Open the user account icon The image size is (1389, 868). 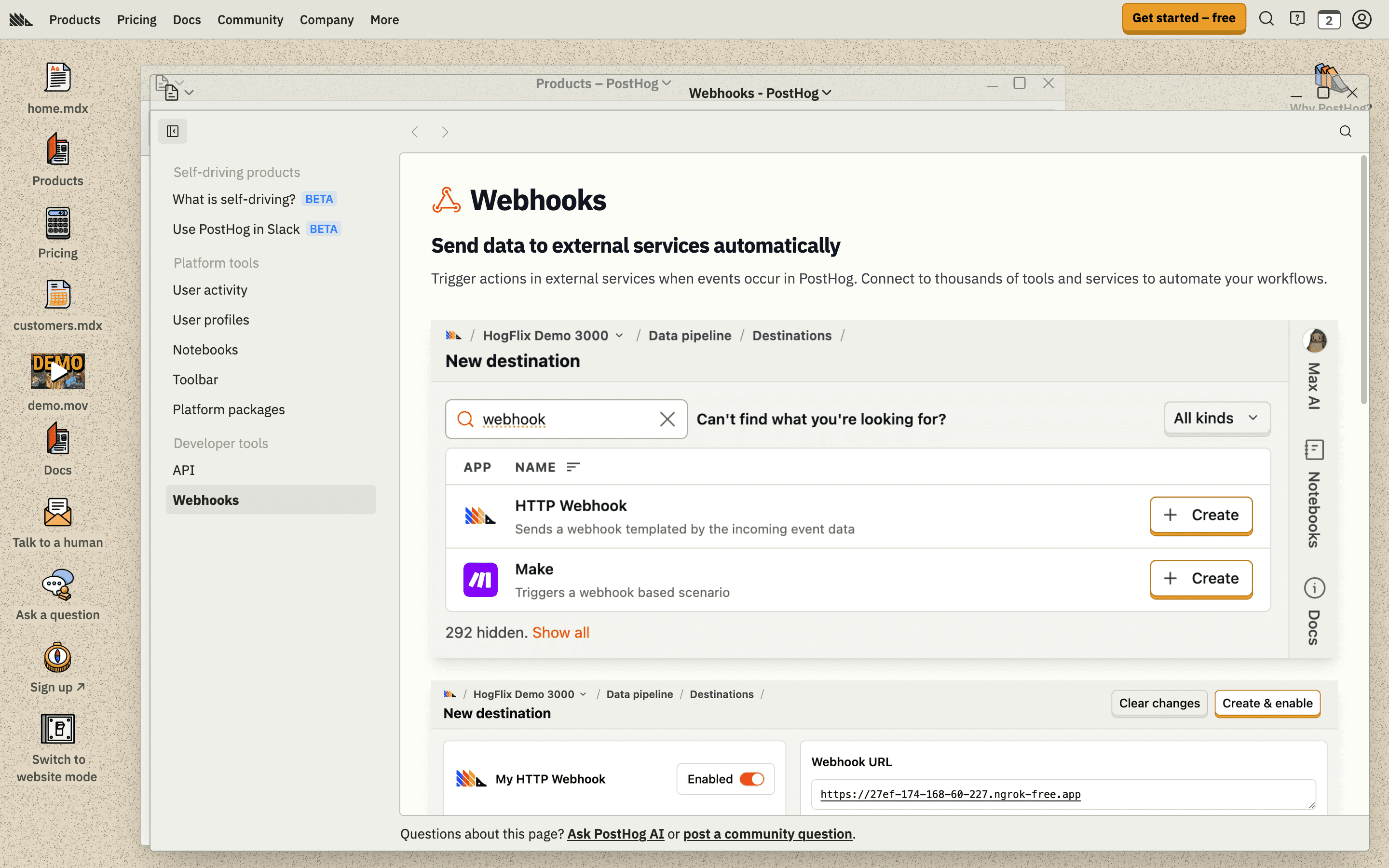pyautogui.click(x=1362, y=19)
